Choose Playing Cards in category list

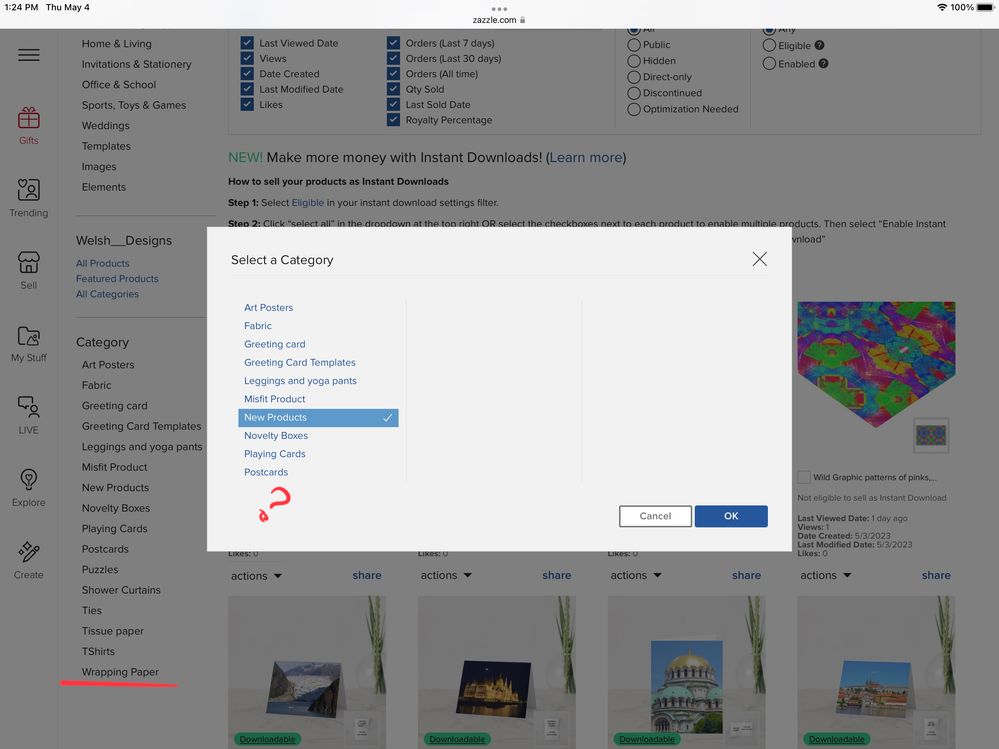pos(275,454)
